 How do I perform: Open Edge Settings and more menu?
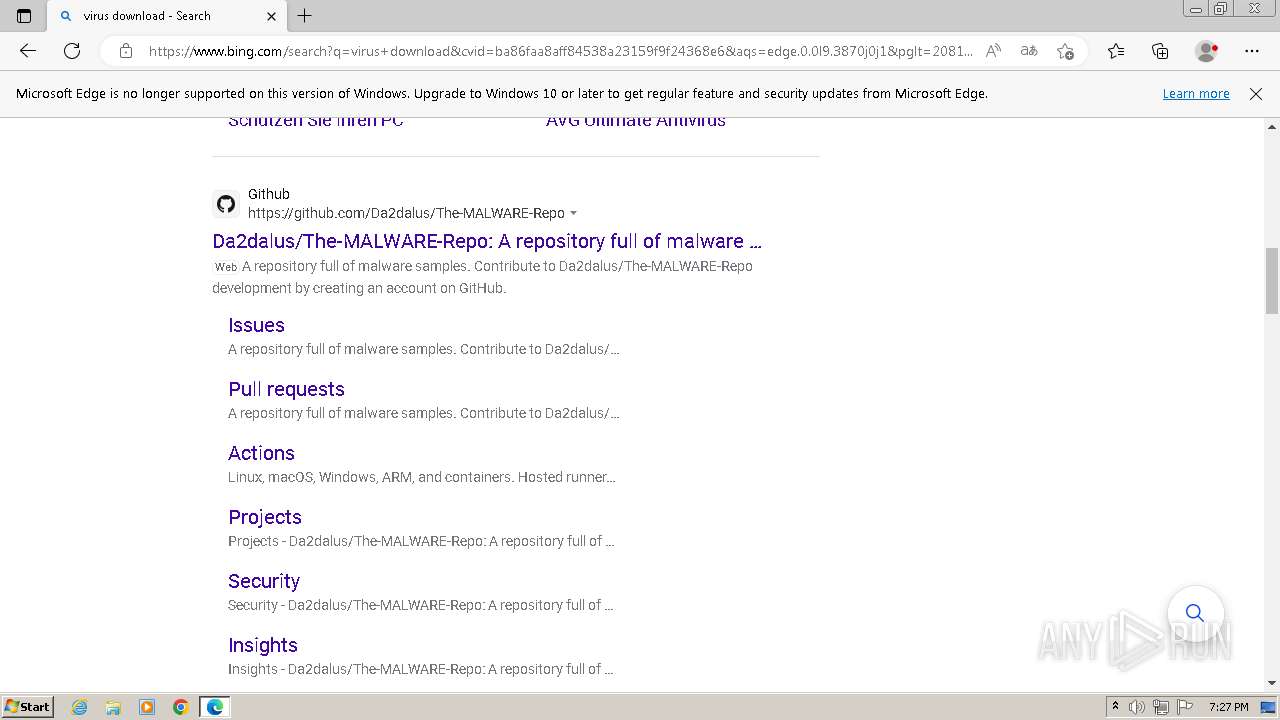tap(1252, 51)
